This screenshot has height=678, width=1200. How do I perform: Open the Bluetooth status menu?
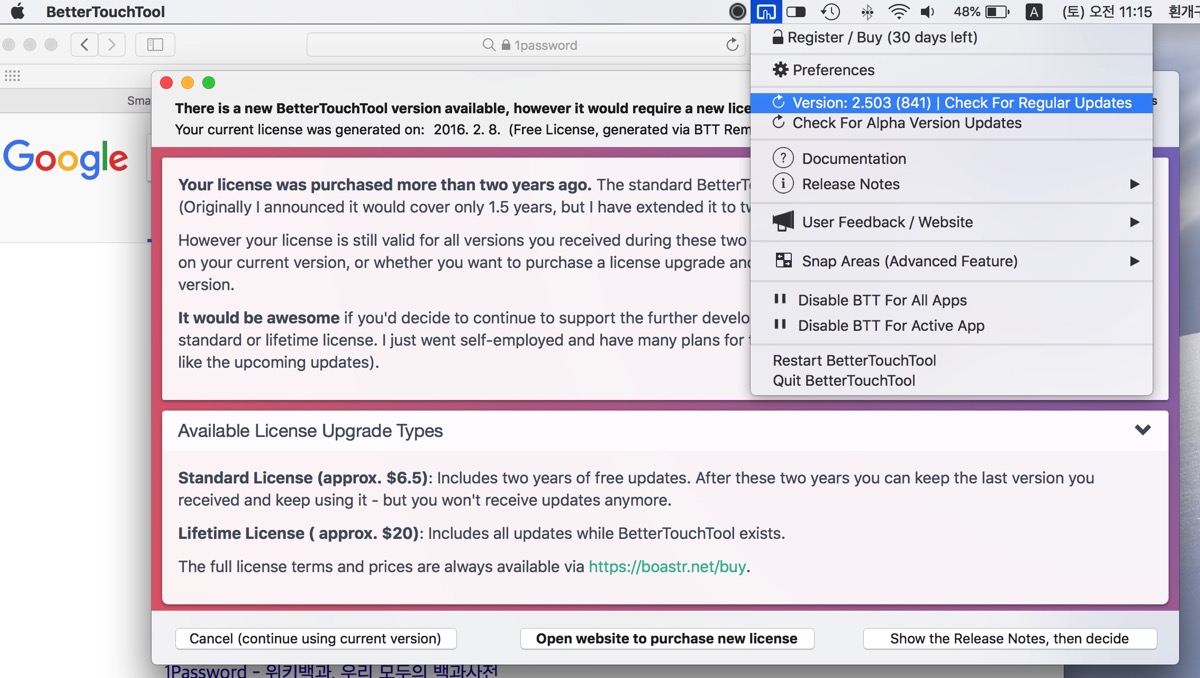(867, 12)
